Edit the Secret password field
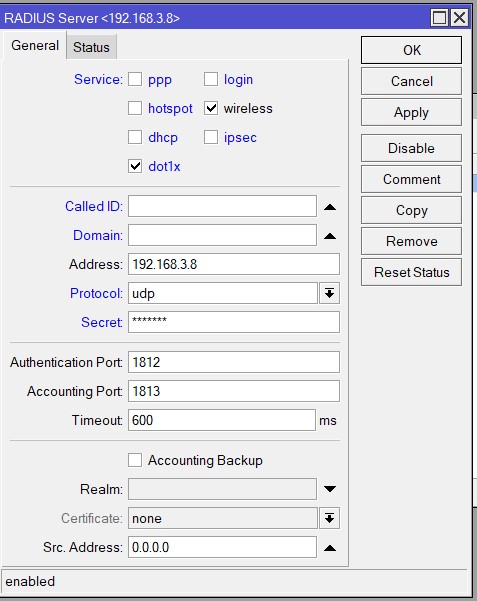This screenshot has width=477, height=601. coord(234,322)
